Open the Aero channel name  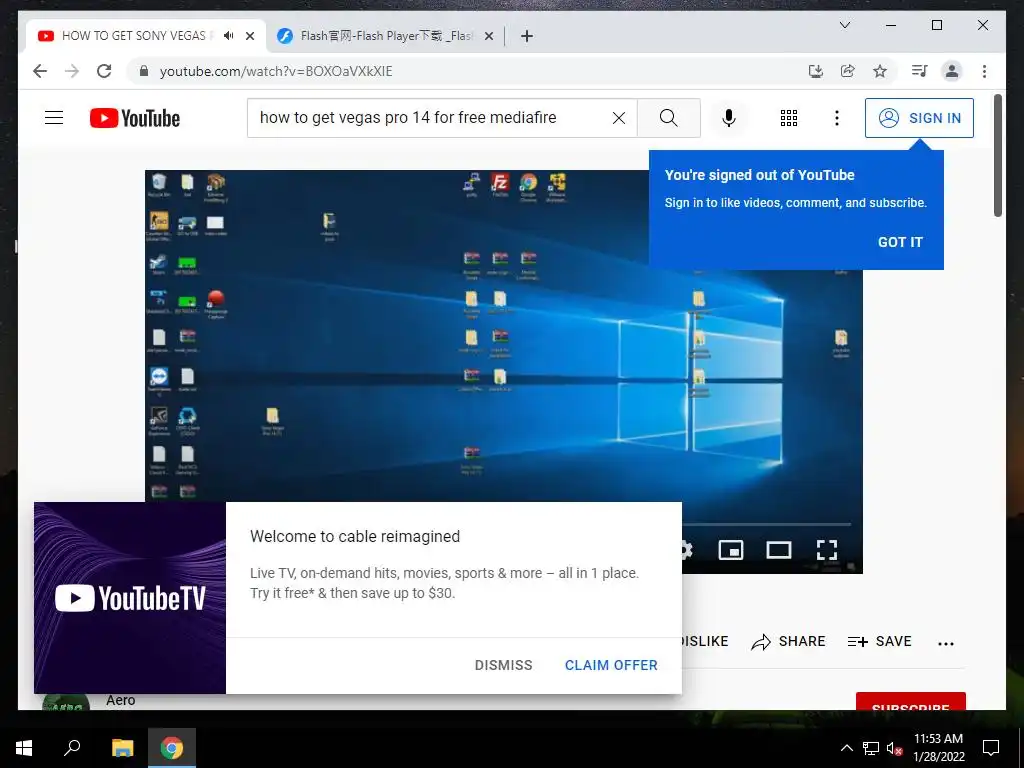[x=121, y=700]
